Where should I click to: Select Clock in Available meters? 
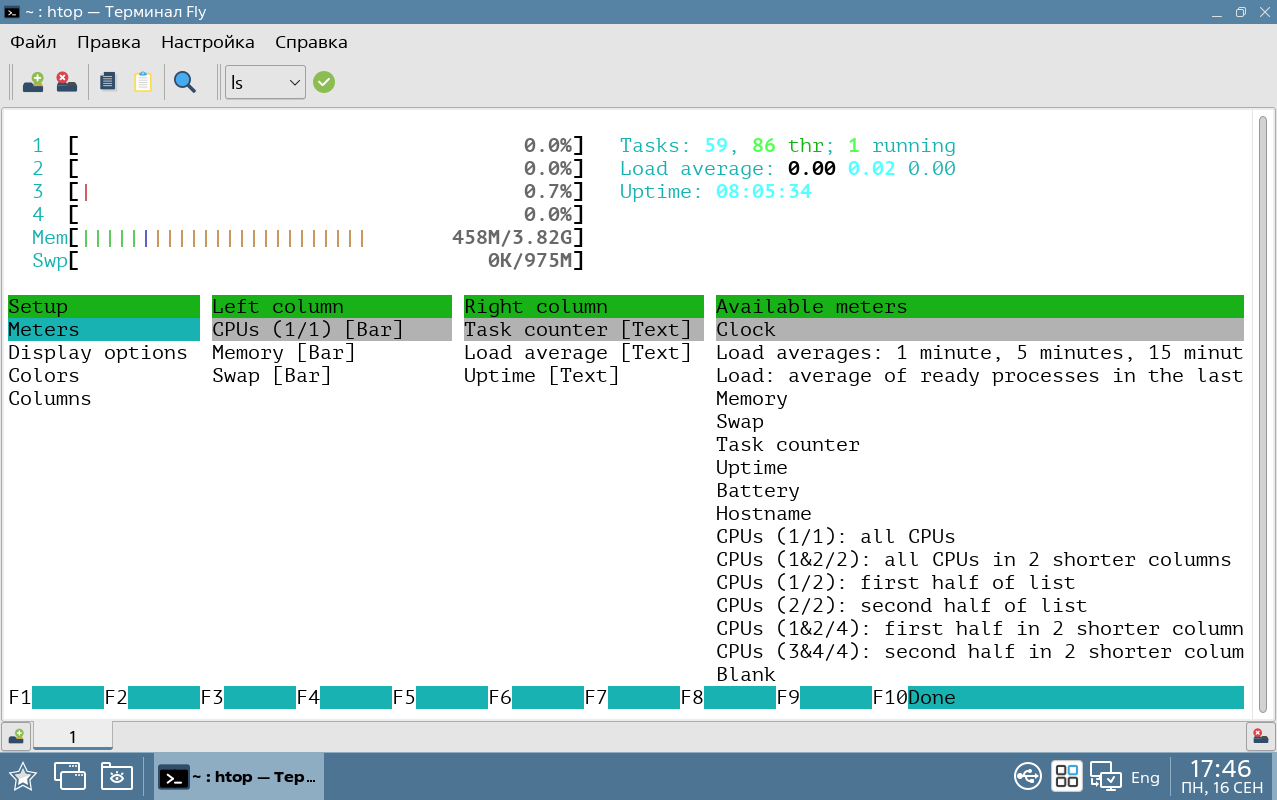(980, 330)
